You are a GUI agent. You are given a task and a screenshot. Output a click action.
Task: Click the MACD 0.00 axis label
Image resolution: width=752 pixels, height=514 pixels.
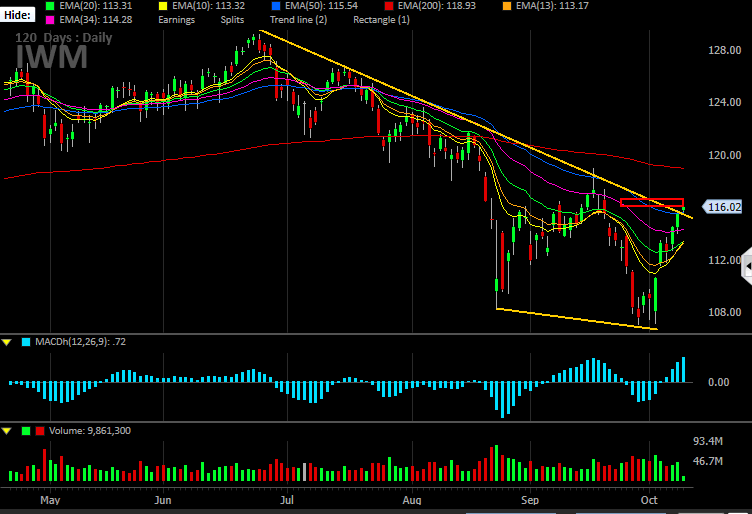(x=718, y=382)
